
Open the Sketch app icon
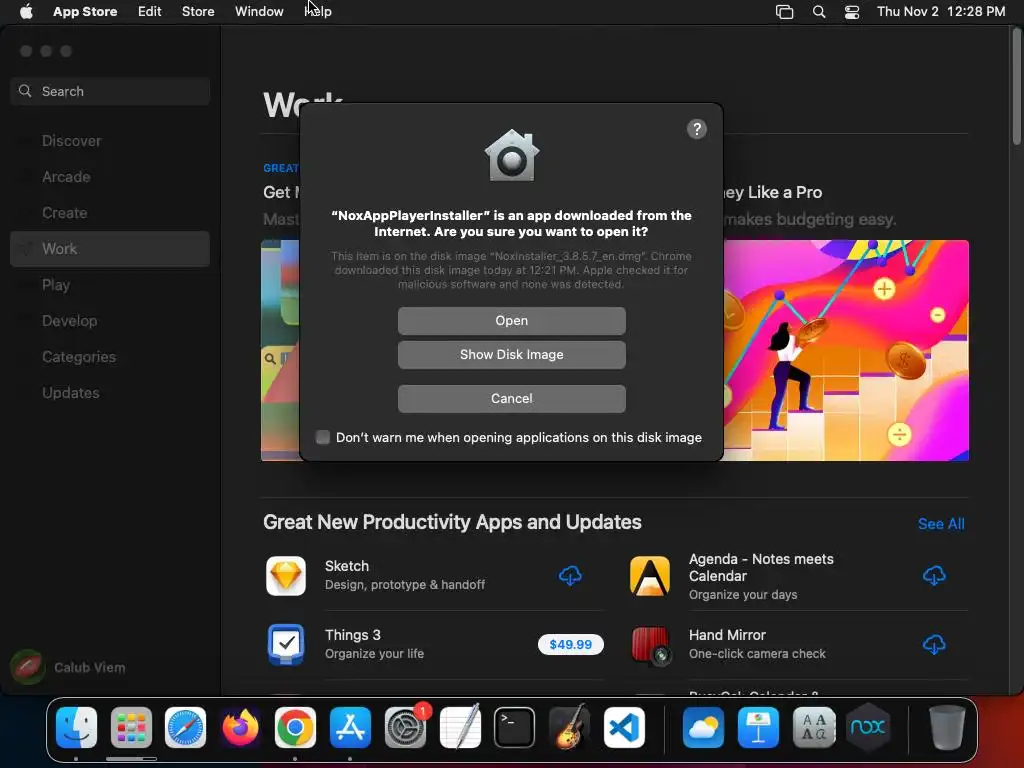point(286,576)
